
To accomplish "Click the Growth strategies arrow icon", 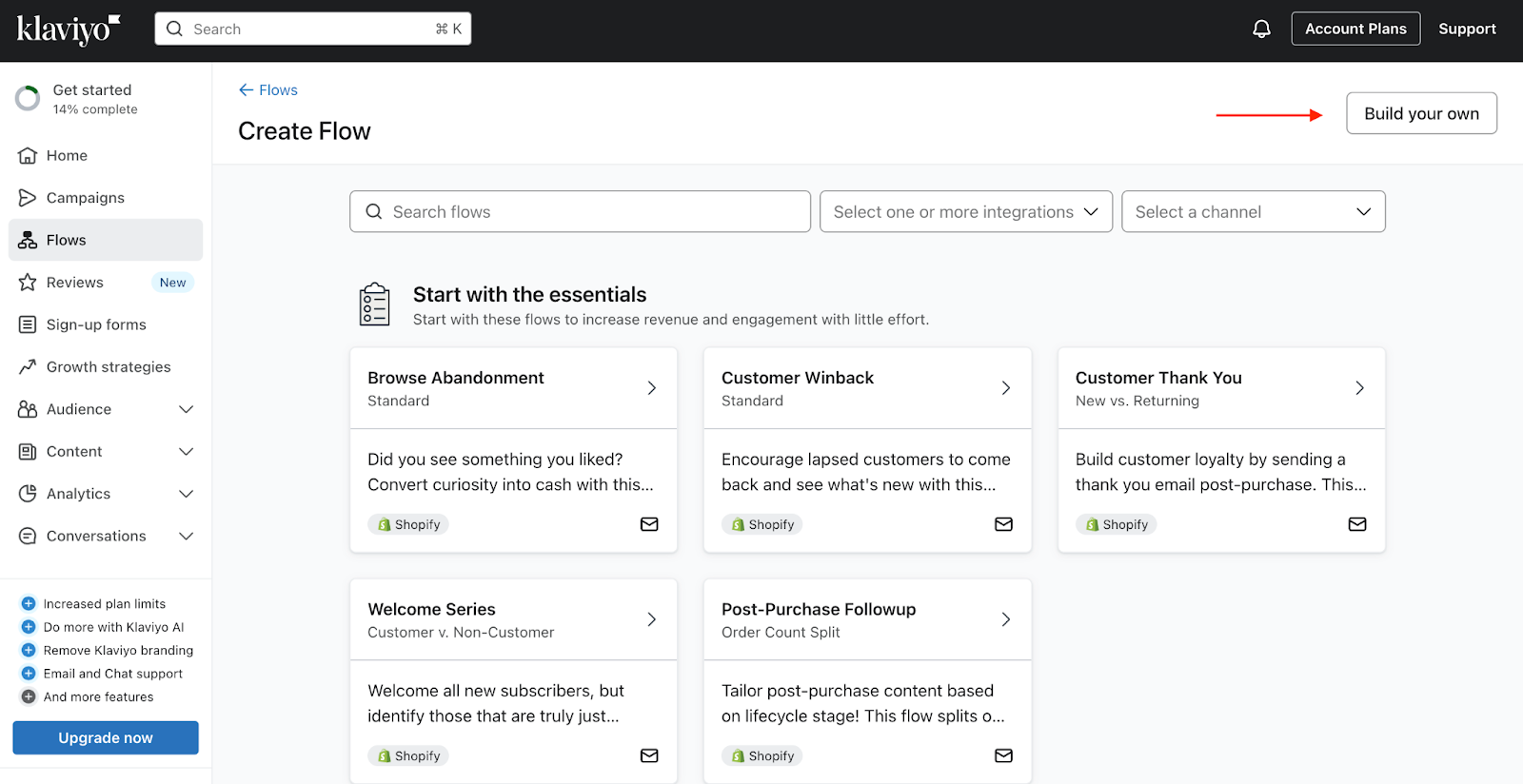I will coord(28,367).
